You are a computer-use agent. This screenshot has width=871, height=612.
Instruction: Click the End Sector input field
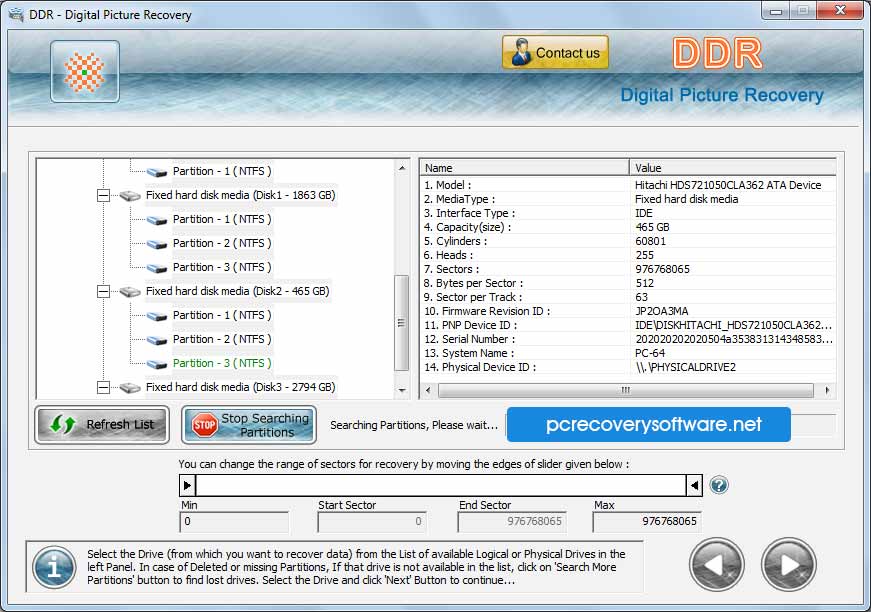coord(512,521)
